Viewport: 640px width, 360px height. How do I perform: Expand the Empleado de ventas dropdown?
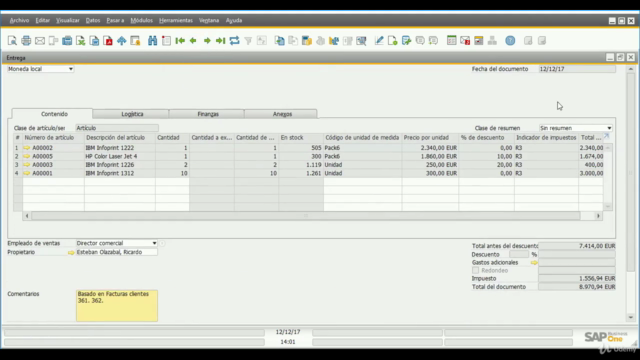(x=154, y=243)
